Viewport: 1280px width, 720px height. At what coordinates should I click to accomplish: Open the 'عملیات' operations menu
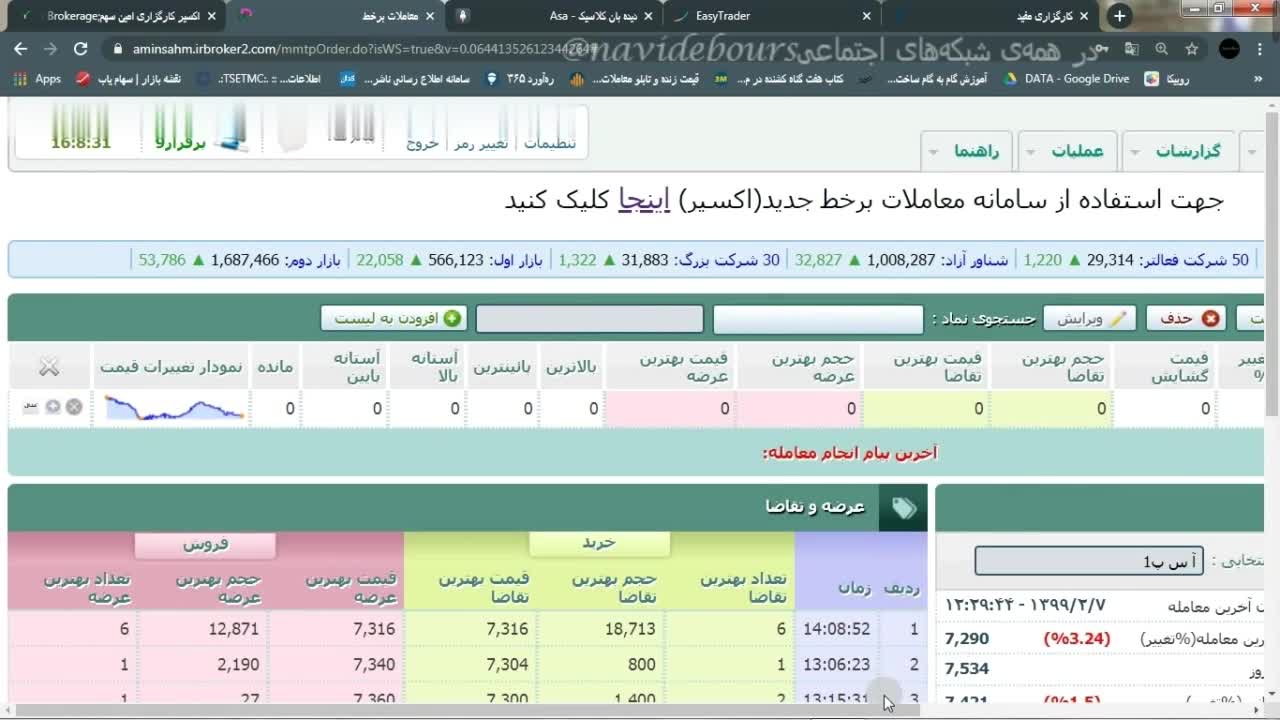(x=1077, y=151)
